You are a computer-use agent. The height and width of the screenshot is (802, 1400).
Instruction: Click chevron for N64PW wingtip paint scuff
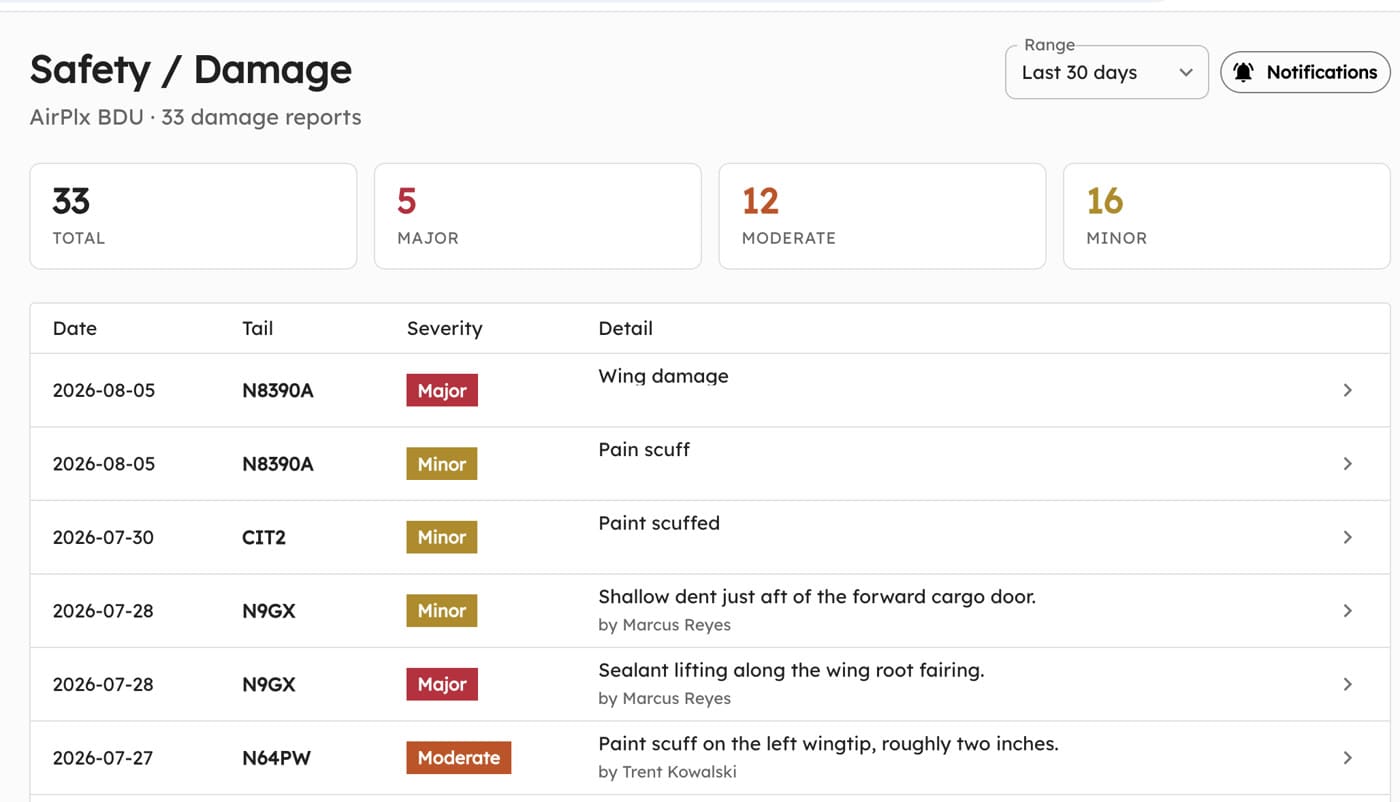click(1347, 757)
